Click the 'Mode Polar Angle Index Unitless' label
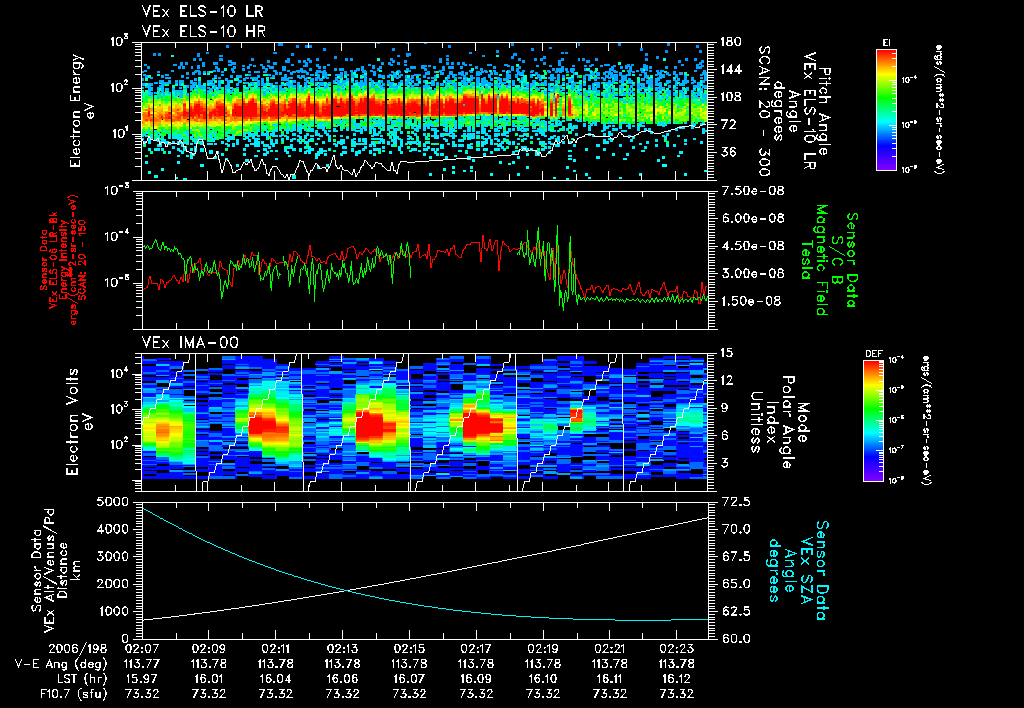Viewport: 1024px width, 708px height. tap(778, 422)
